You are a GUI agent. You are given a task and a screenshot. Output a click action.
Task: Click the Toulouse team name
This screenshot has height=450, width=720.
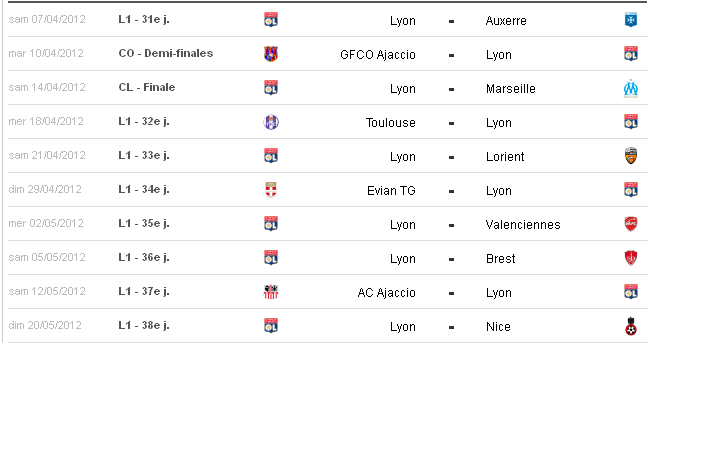[x=391, y=123]
